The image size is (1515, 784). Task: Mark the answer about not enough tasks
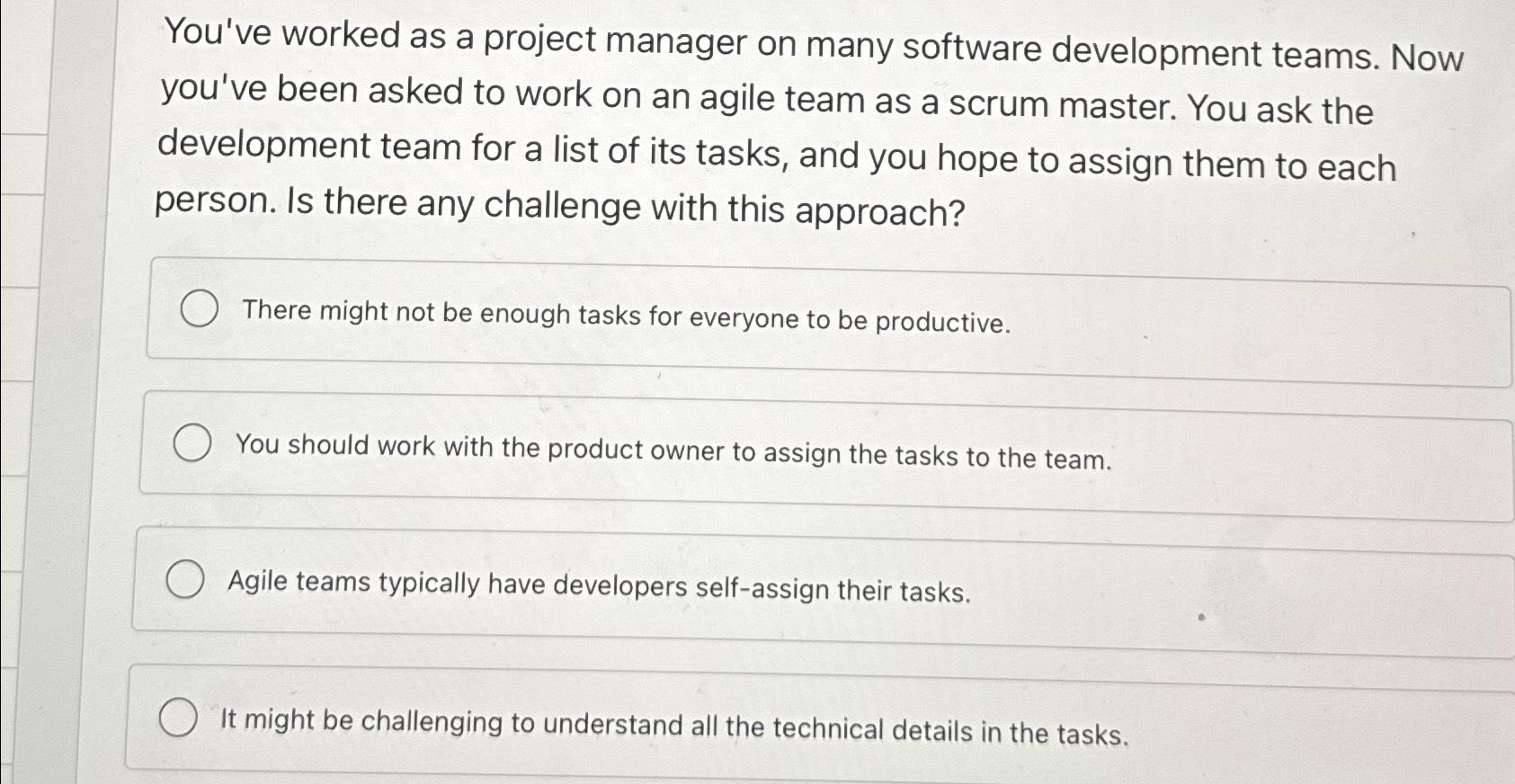pos(624,318)
